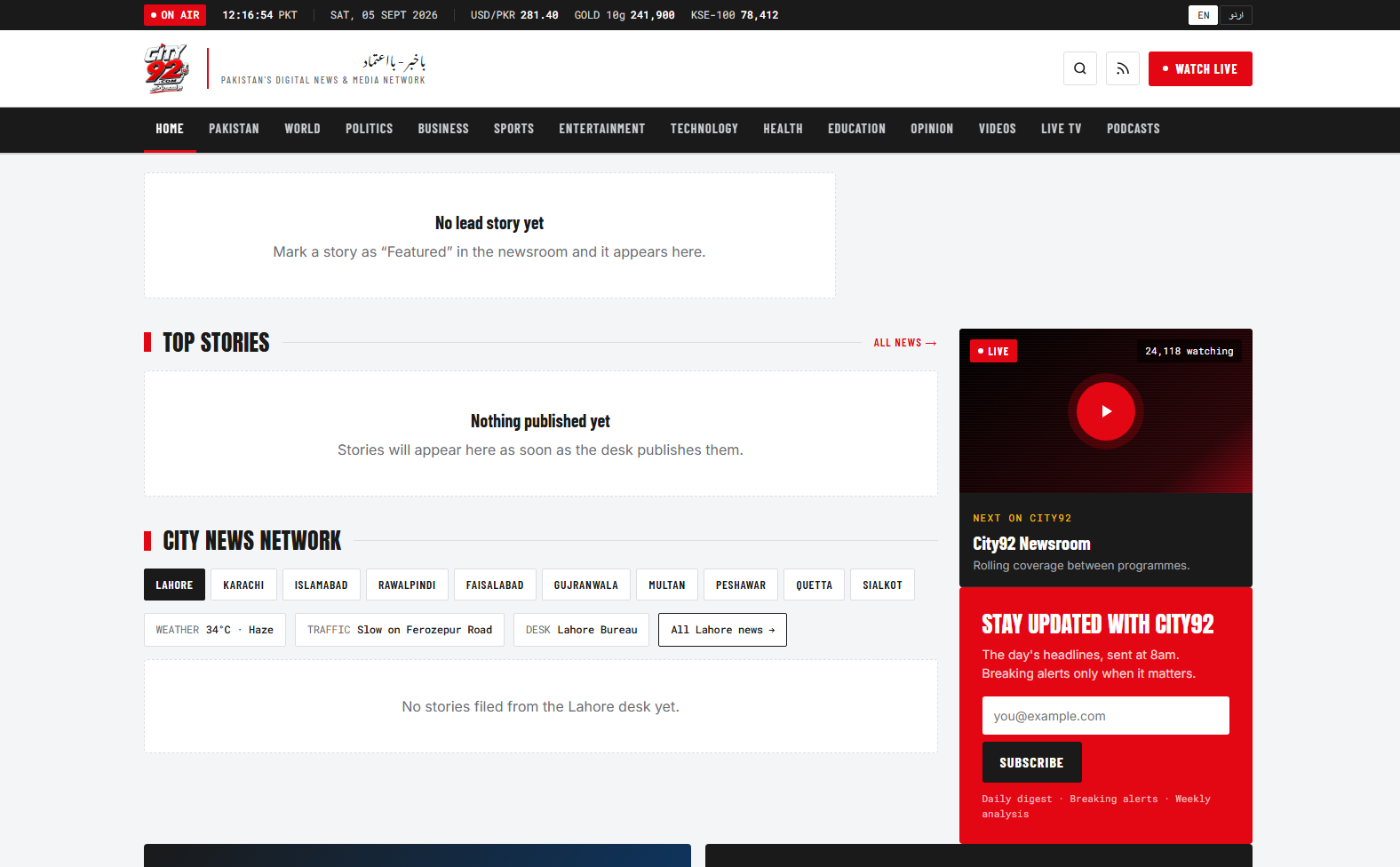Click the Urdu tagline beside logo
Viewport: 1400px width, 867px height.
click(394, 61)
